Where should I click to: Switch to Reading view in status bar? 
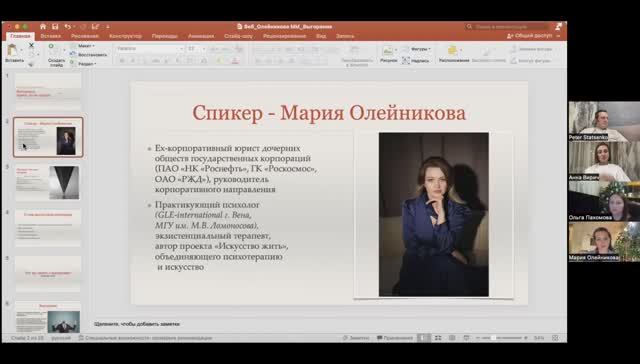[452, 338]
